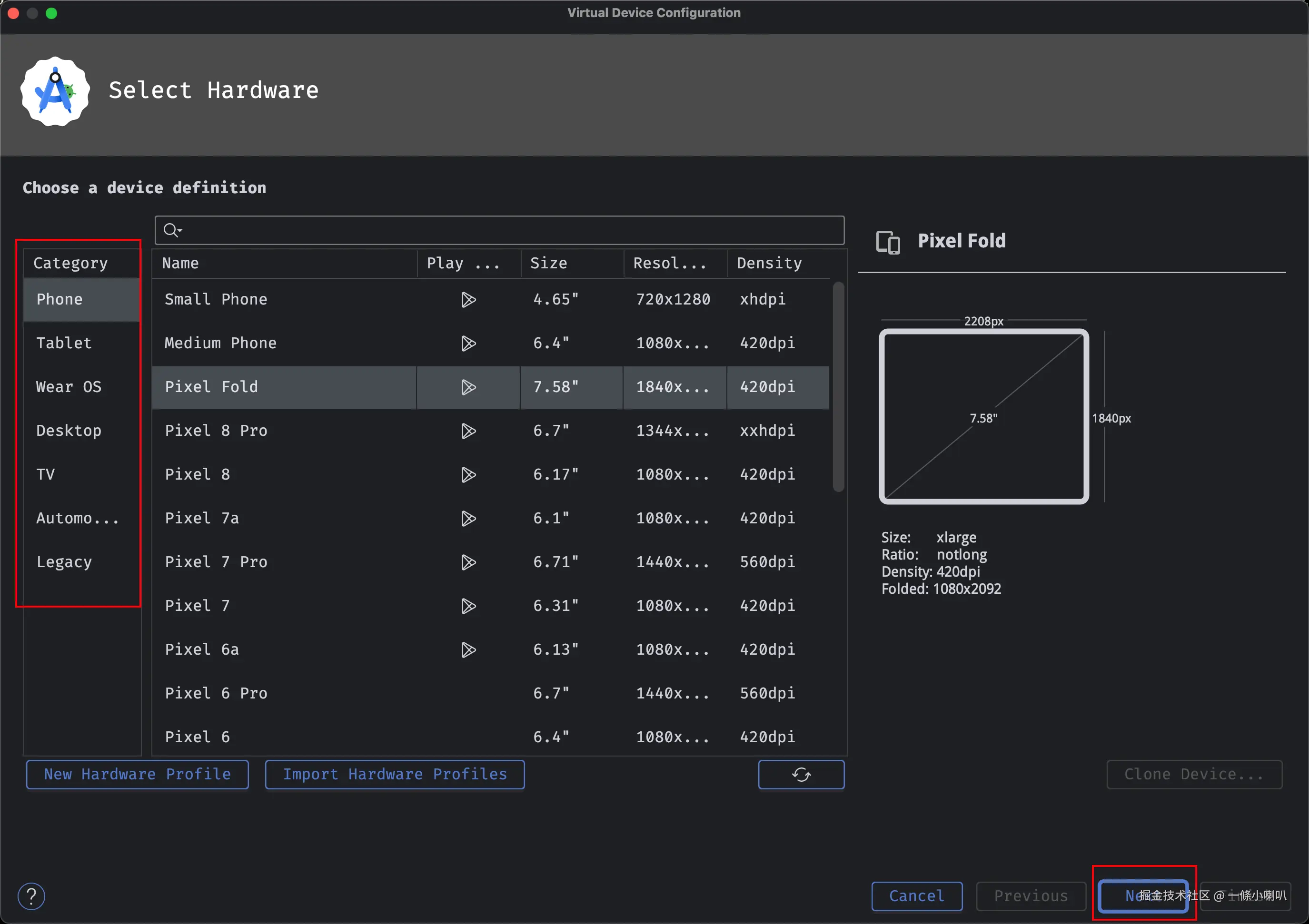This screenshot has width=1309, height=924.
Task: Select the Tablet category
Action: point(64,343)
